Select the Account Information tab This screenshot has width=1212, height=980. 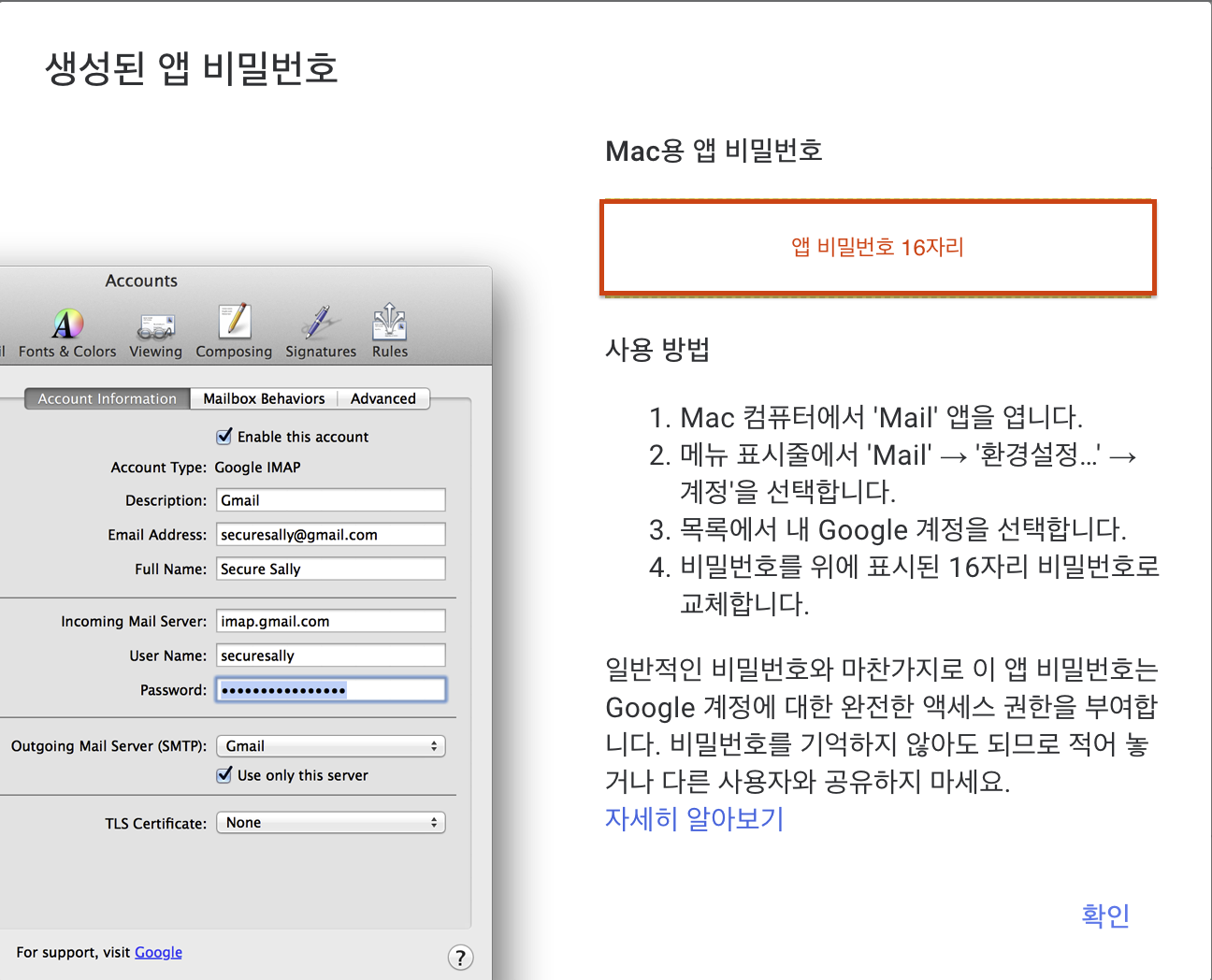pos(108,398)
